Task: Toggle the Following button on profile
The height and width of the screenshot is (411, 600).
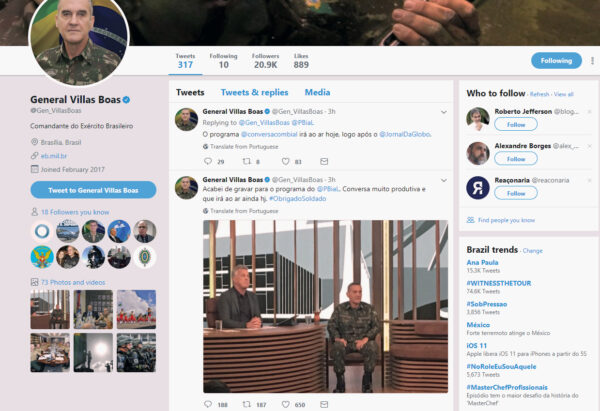Action: tap(556, 60)
